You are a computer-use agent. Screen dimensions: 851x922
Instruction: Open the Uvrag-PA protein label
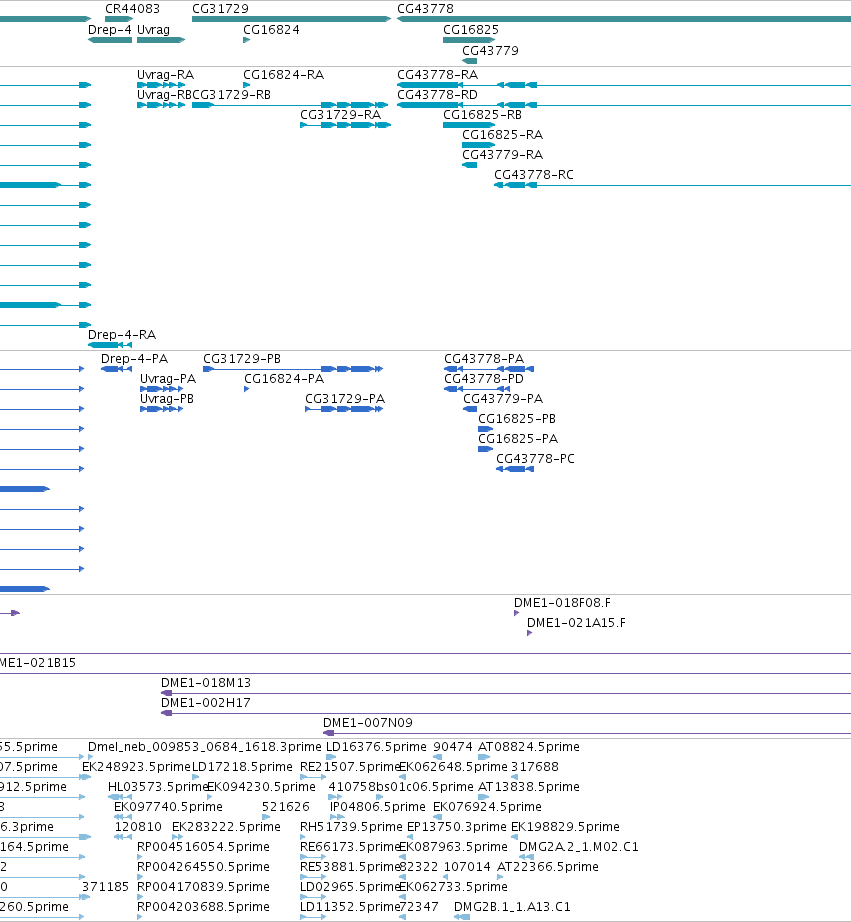[168, 379]
